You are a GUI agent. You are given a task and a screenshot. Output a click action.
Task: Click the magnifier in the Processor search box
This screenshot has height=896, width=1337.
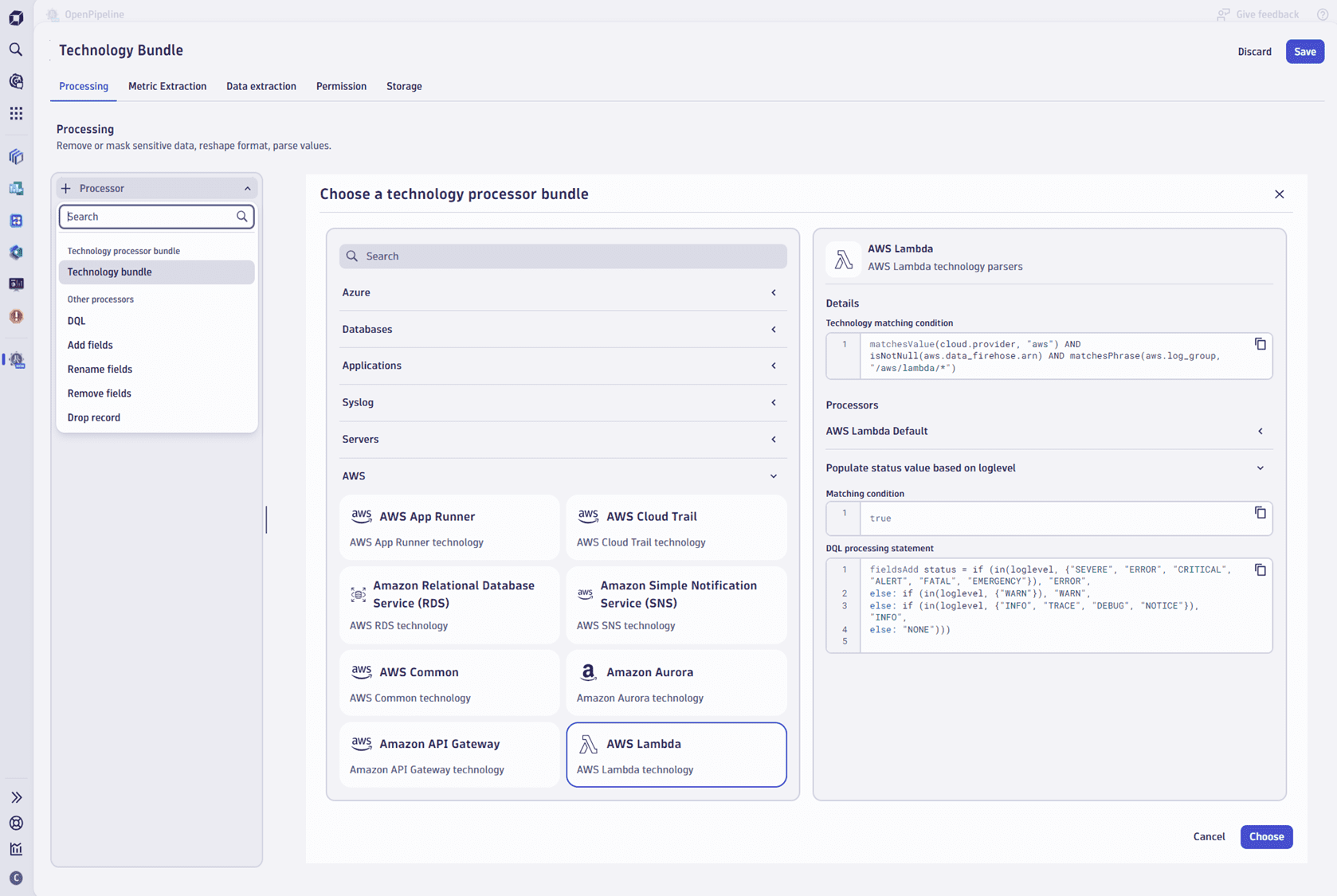(242, 217)
